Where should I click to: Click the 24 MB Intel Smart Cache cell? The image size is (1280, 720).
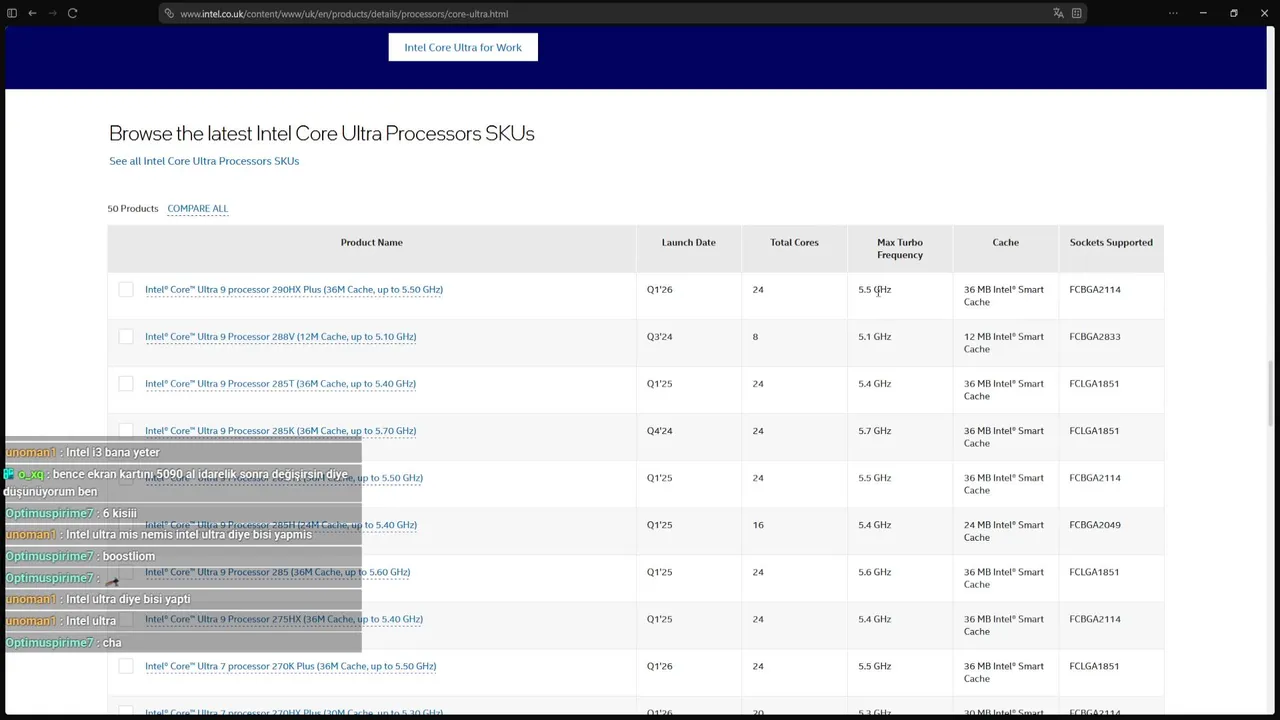point(1004,531)
